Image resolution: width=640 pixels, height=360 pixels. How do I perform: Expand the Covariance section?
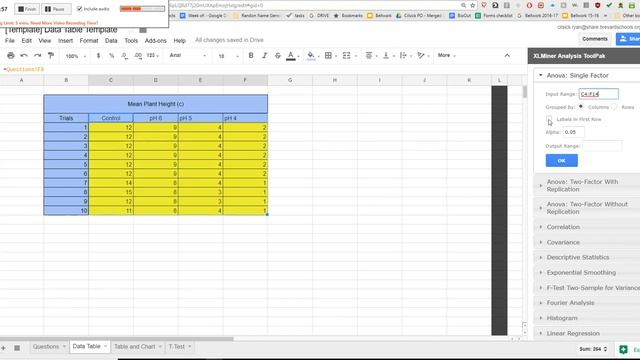point(587,242)
